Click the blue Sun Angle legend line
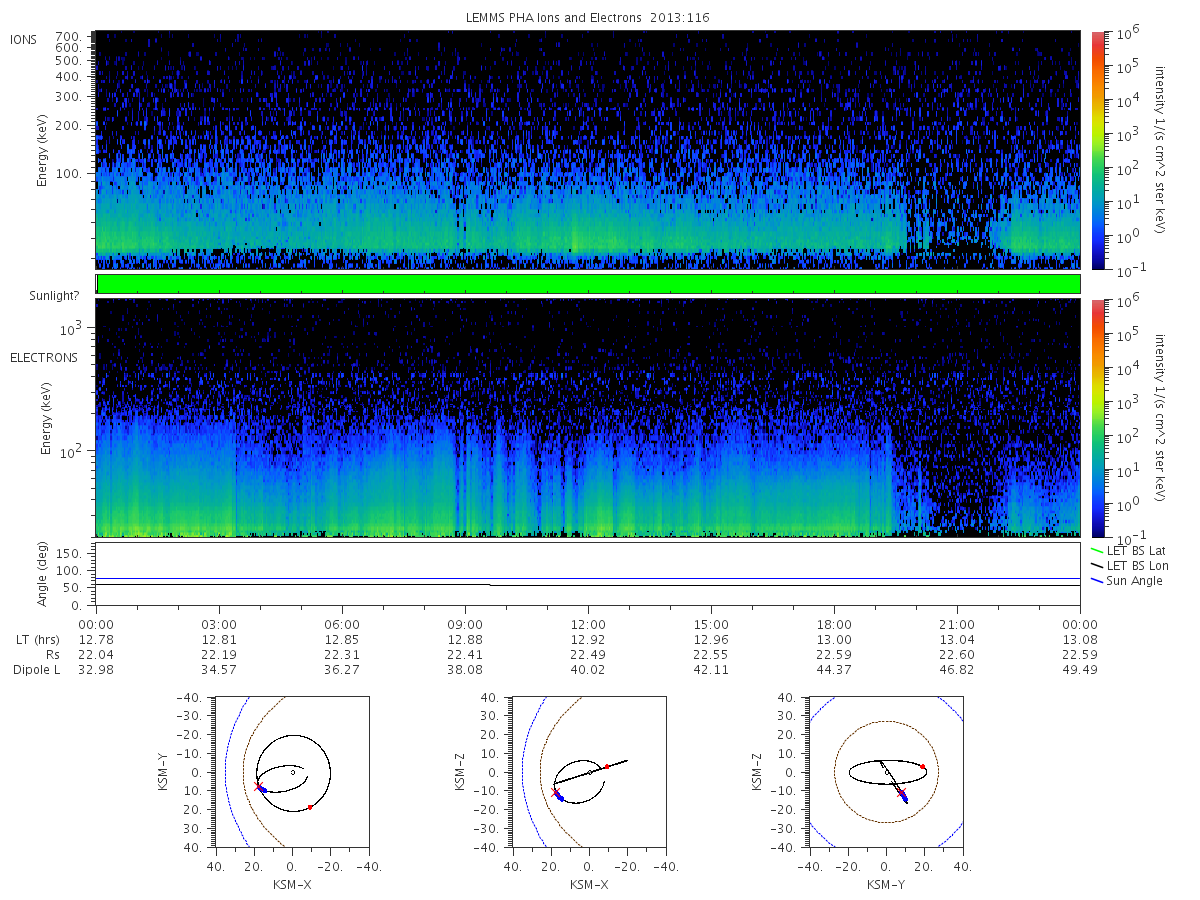Image resolution: width=1200 pixels, height=900 pixels. 1099,581
